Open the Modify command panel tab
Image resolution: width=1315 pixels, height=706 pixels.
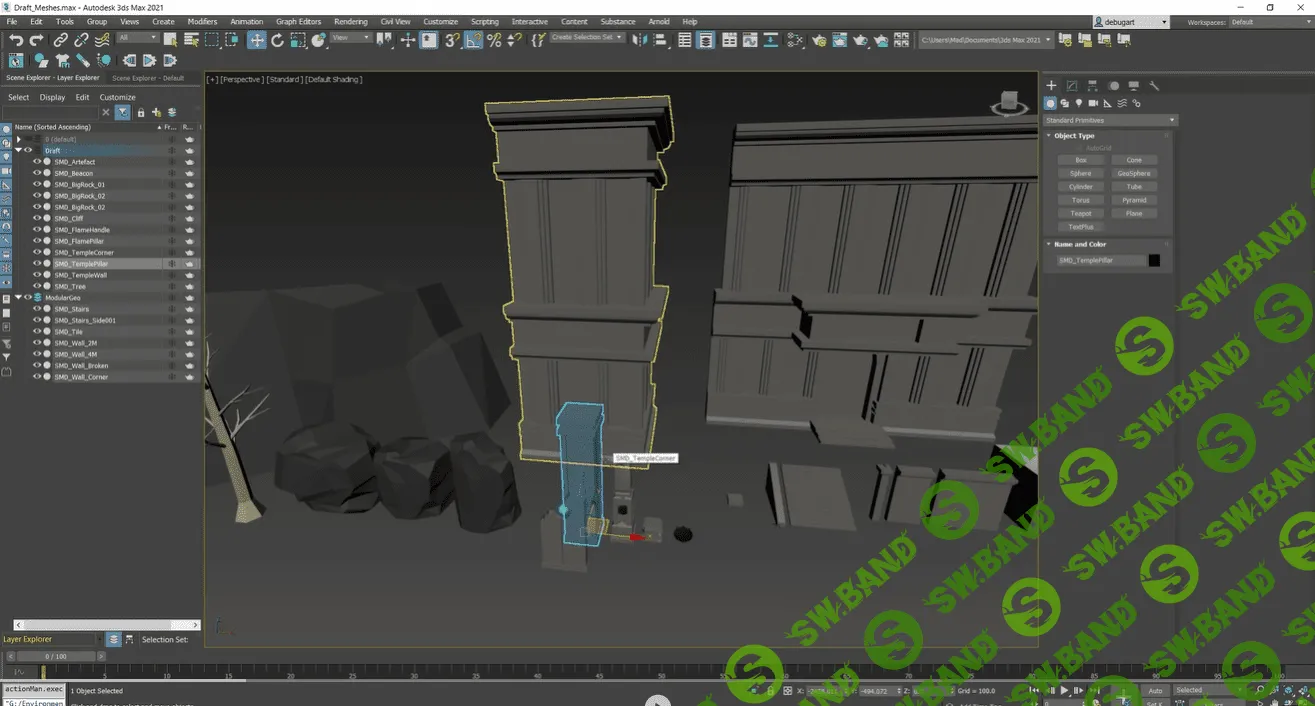(x=1072, y=86)
